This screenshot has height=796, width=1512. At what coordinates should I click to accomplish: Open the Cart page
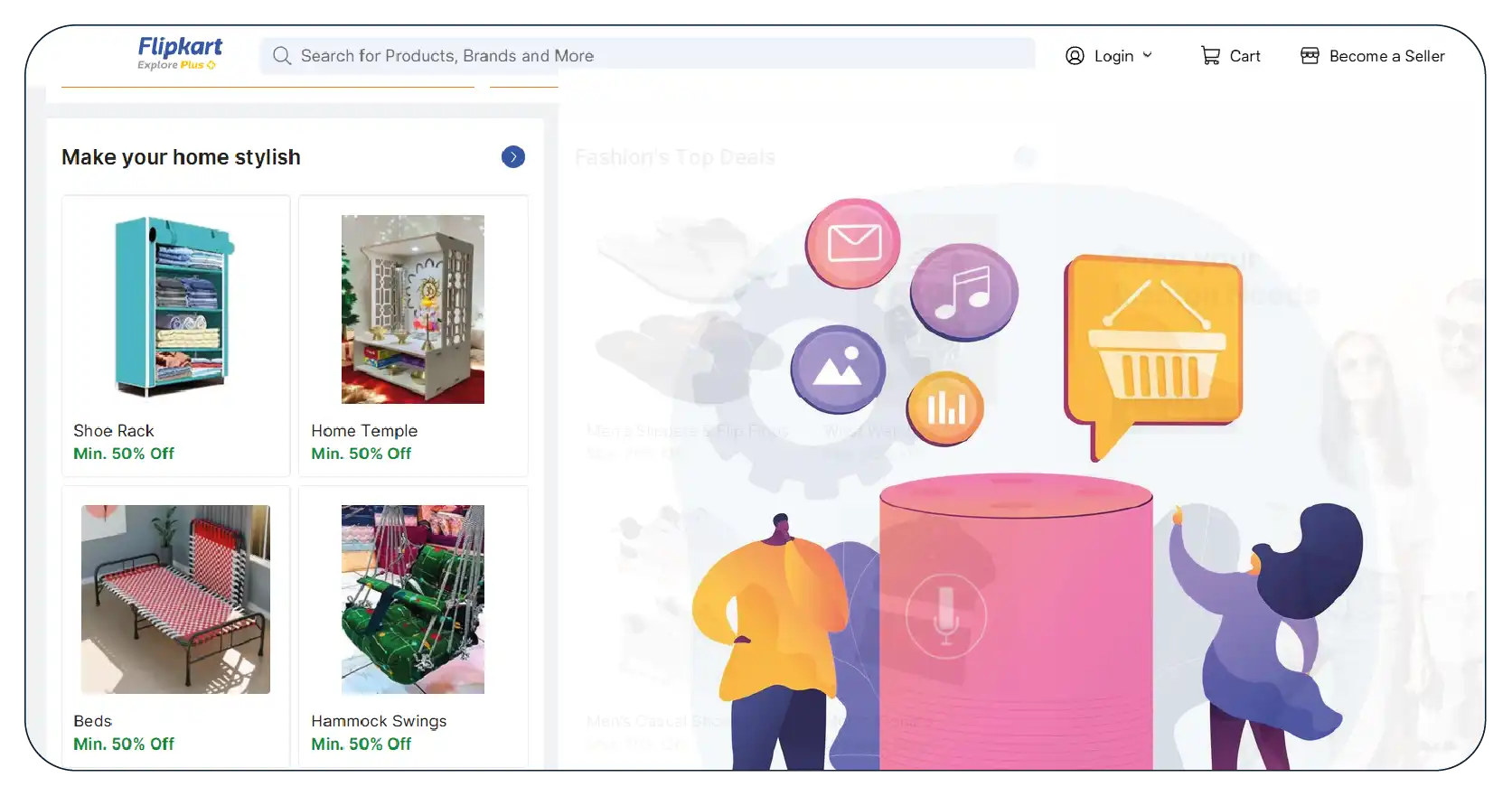point(1244,56)
